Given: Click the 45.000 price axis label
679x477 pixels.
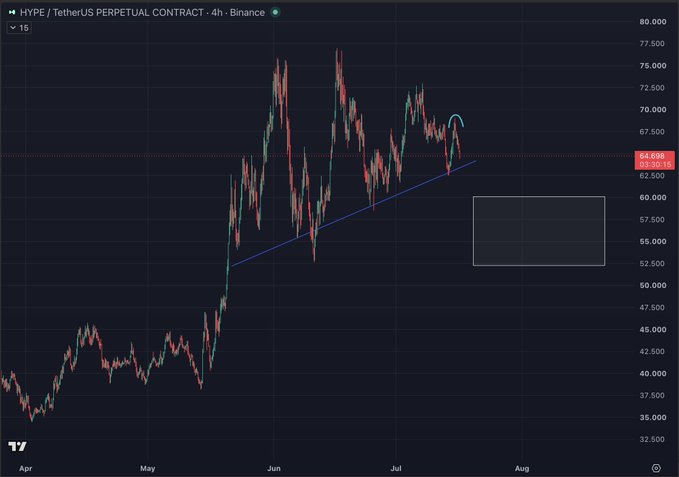Looking at the screenshot, I should tap(653, 329).
